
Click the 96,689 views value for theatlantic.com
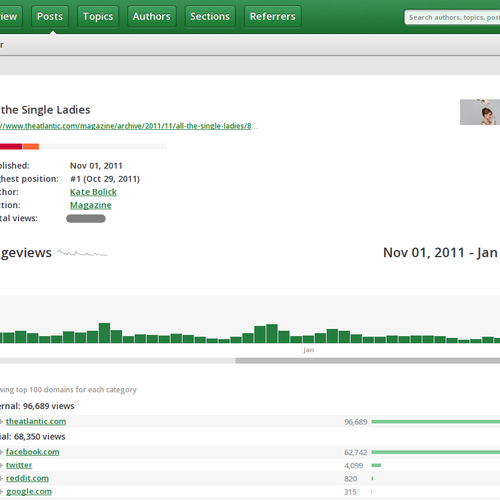[x=356, y=422]
